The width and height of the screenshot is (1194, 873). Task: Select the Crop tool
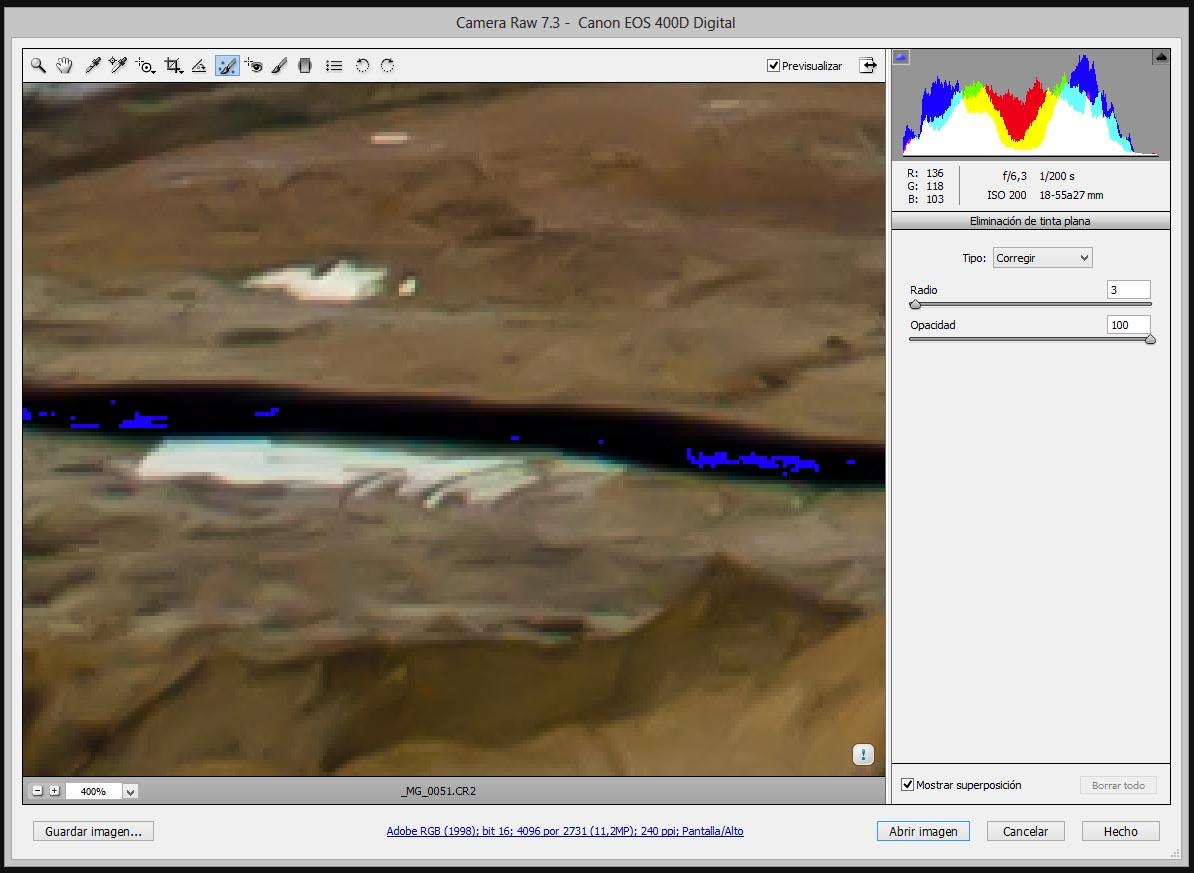coord(174,66)
